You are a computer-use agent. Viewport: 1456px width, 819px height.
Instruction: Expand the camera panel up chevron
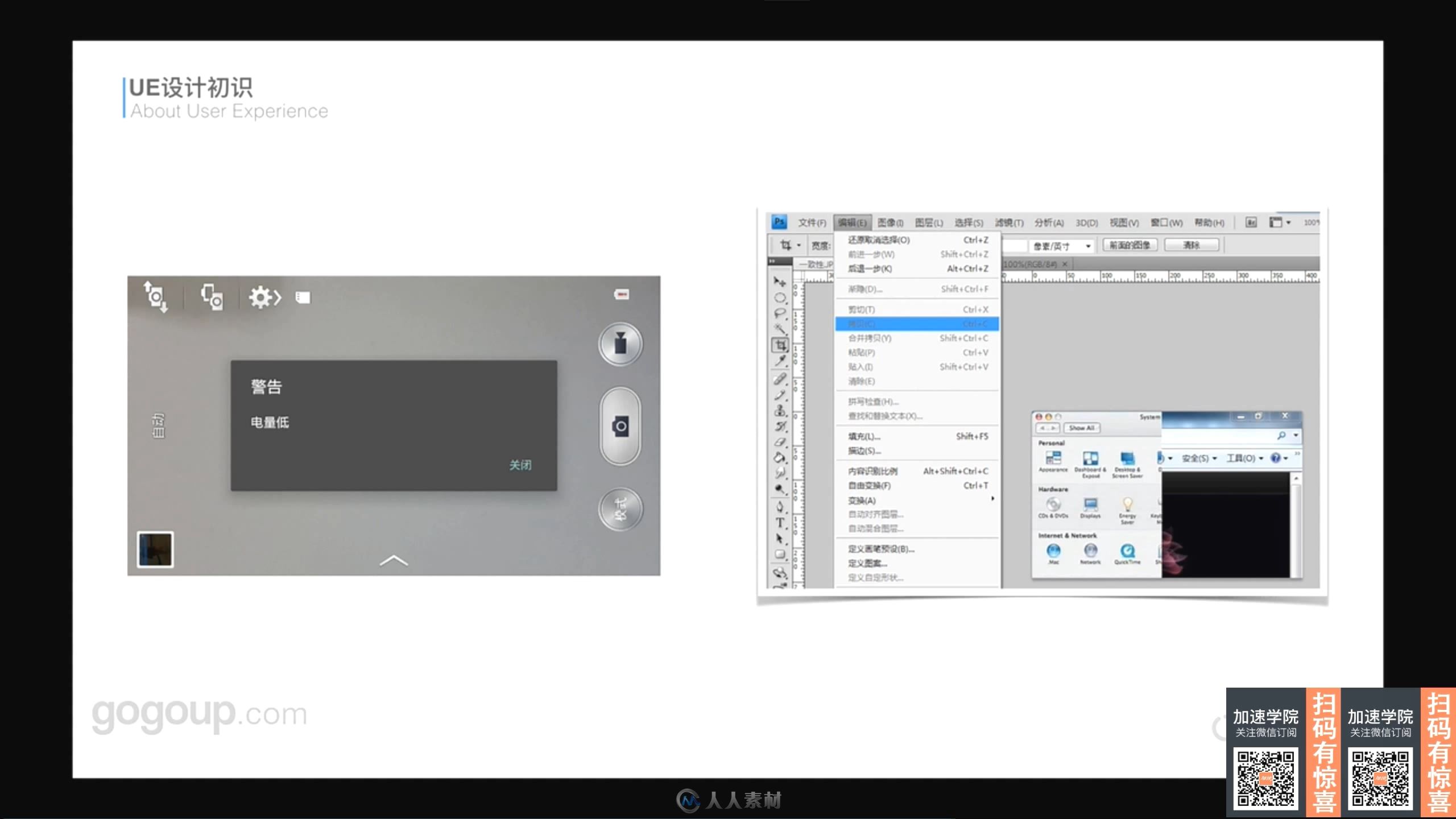pos(394,561)
